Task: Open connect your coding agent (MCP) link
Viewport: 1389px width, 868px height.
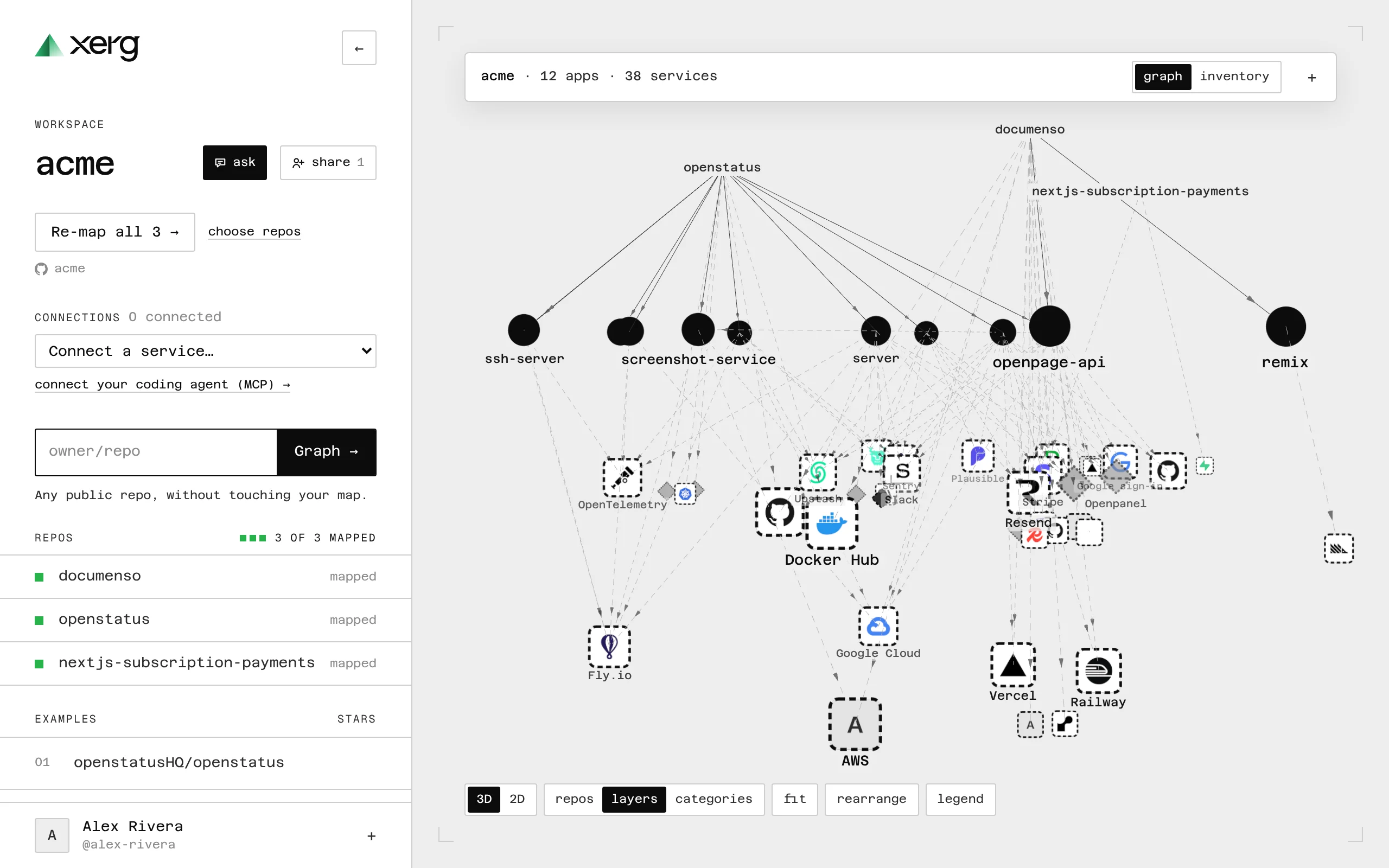Action: coord(162,385)
